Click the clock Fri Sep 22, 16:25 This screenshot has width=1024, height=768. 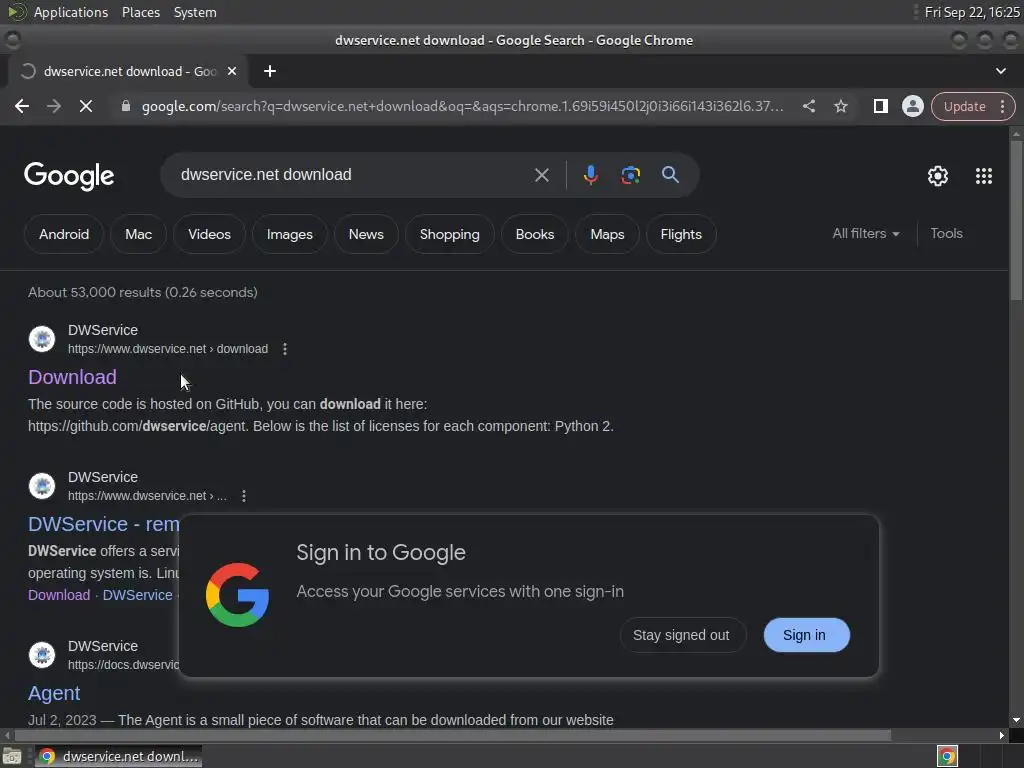(x=972, y=12)
